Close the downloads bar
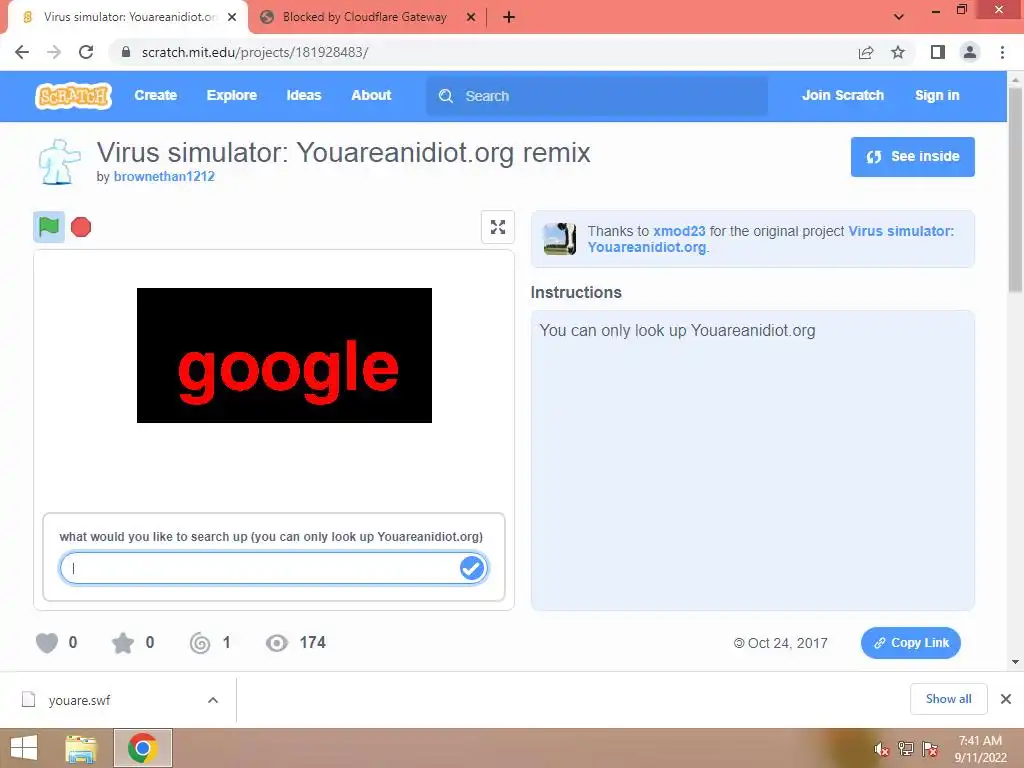 1006,699
